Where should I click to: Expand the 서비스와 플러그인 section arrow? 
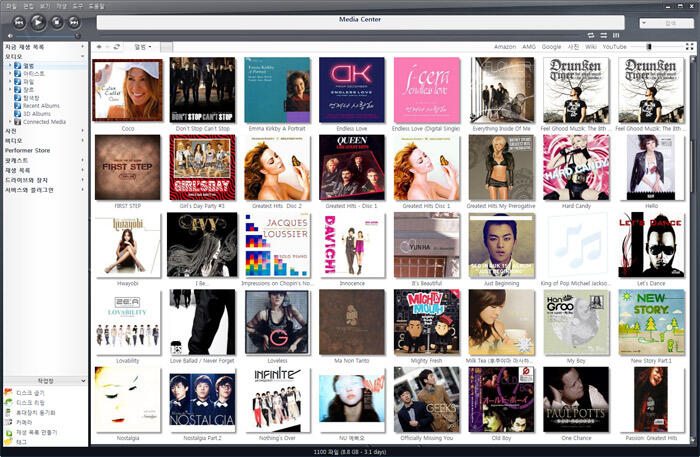pyautogui.click(x=83, y=190)
